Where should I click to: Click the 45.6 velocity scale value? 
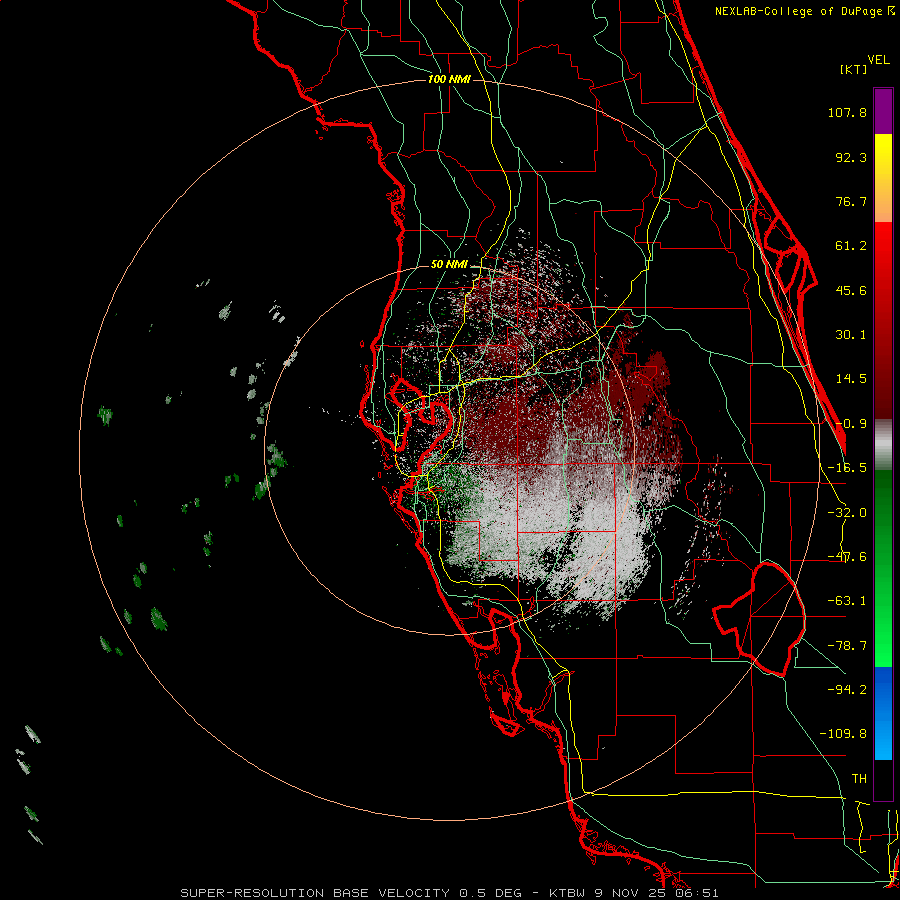[x=851, y=290]
